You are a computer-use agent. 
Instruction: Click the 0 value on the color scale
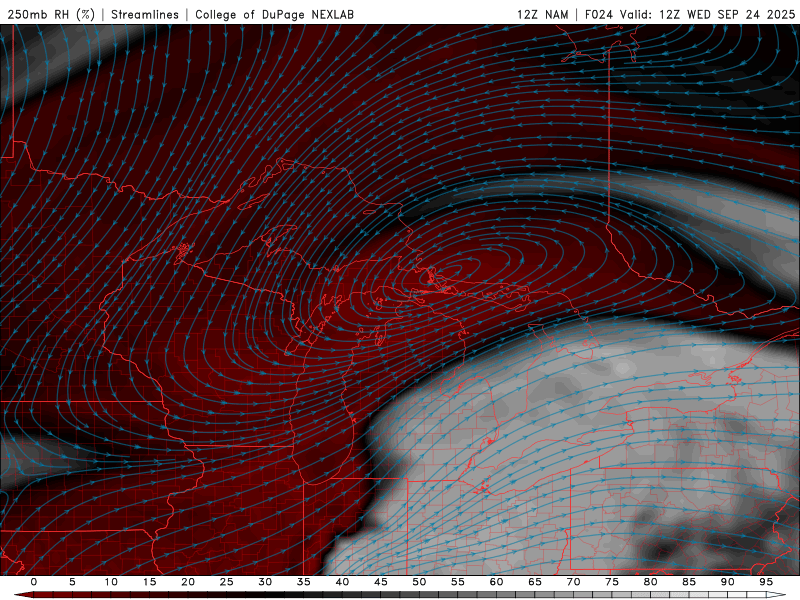click(x=34, y=582)
